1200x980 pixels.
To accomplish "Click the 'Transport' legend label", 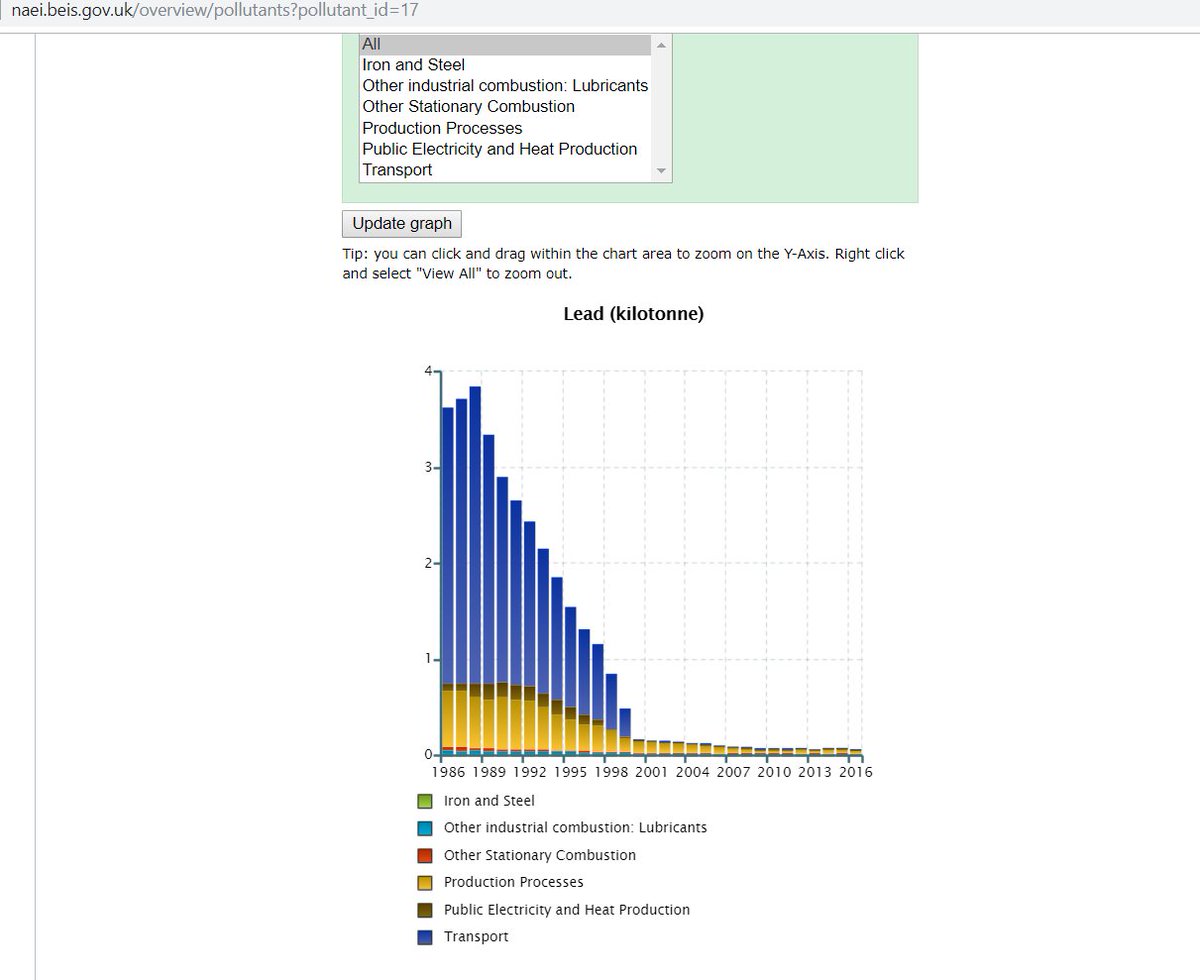I will [476, 937].
